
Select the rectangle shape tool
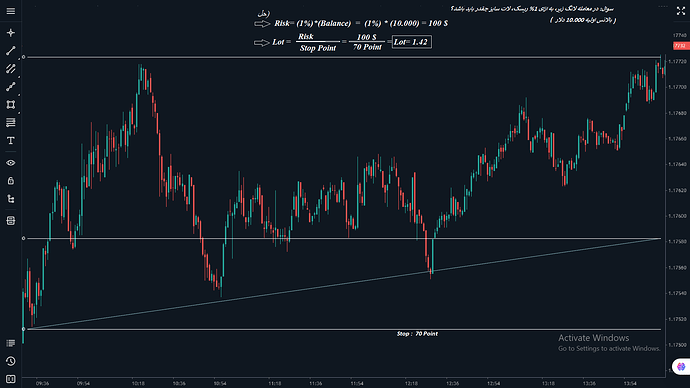tap(11, 105)
